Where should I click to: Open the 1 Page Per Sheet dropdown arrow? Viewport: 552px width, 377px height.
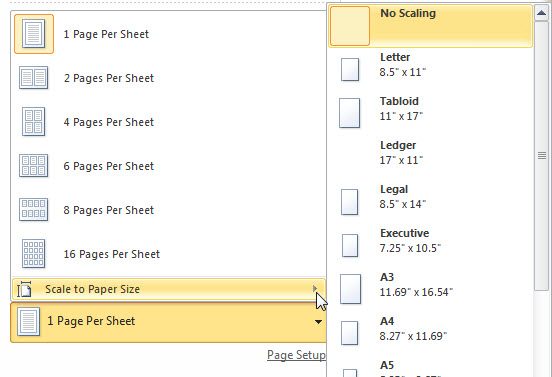[x=318, y=321]
